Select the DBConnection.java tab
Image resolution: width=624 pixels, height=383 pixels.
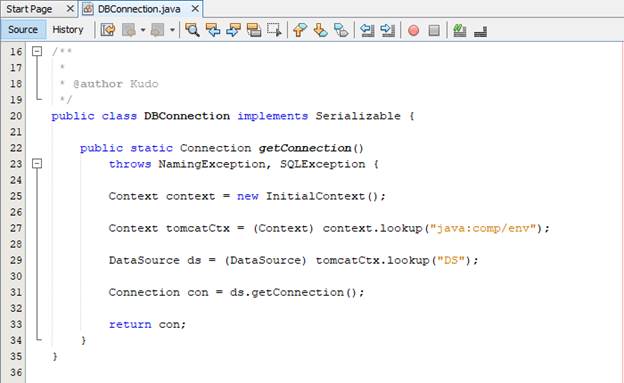139,9
